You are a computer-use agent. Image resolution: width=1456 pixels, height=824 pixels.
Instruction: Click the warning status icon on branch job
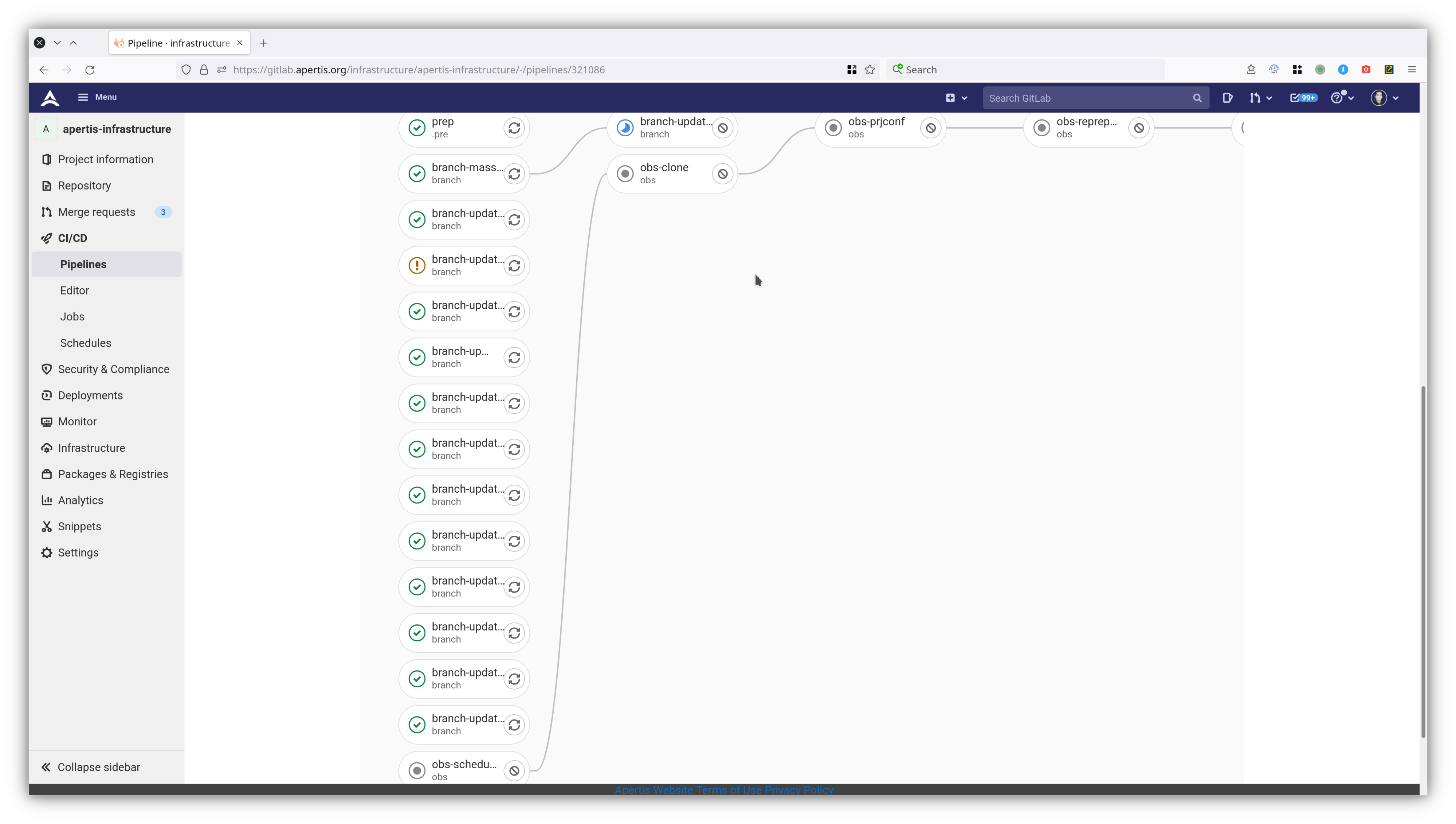point(417,265)
